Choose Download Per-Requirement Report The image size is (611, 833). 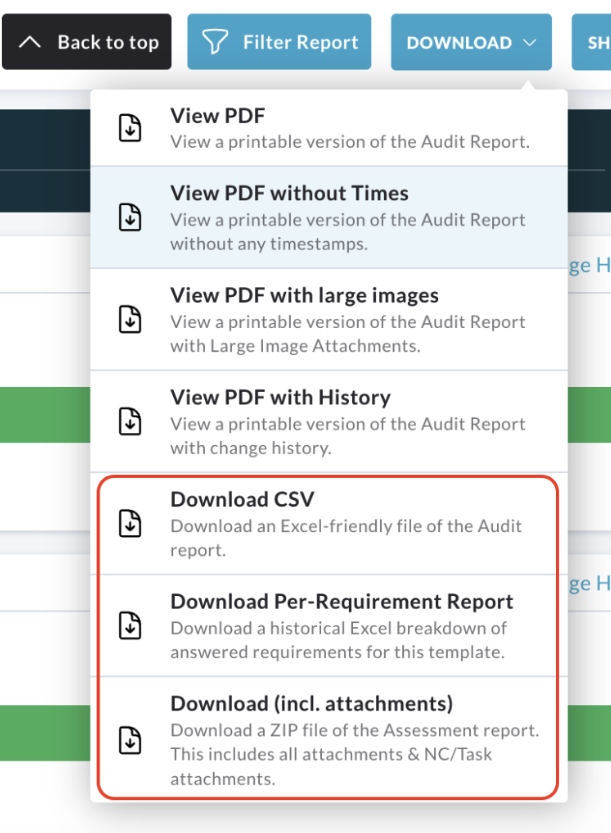coord(329,625)
